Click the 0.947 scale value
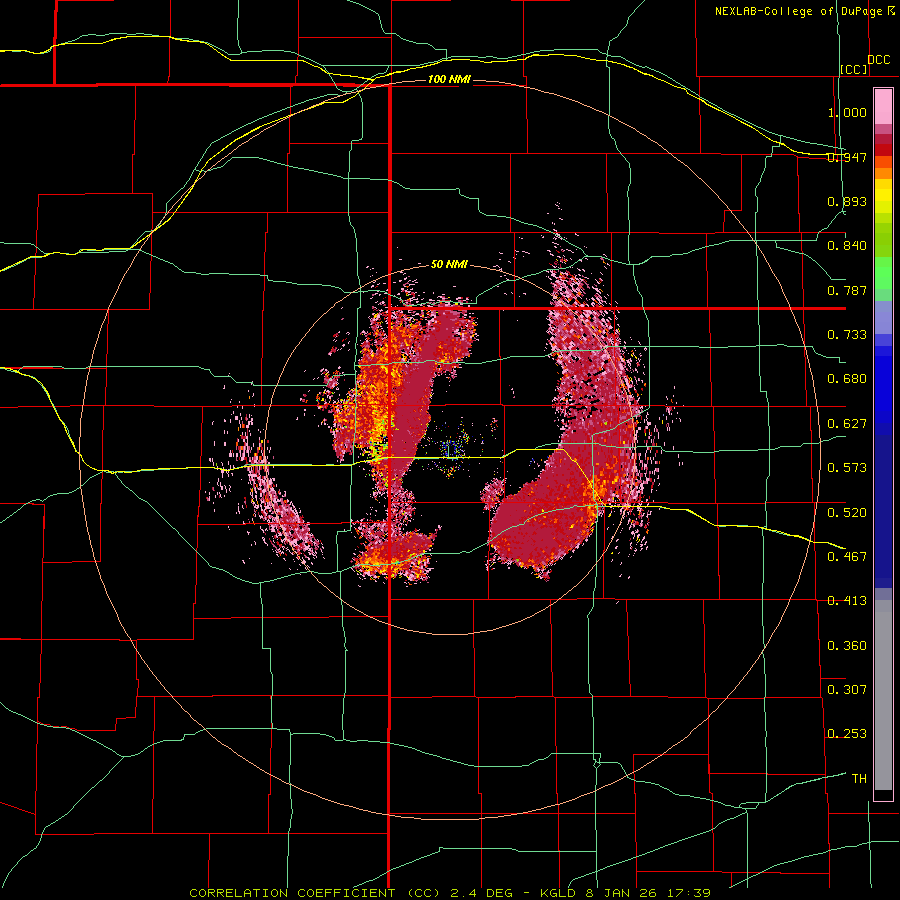Image resolution: width=900 pixels, height=900 pixels. click(847, 157)
